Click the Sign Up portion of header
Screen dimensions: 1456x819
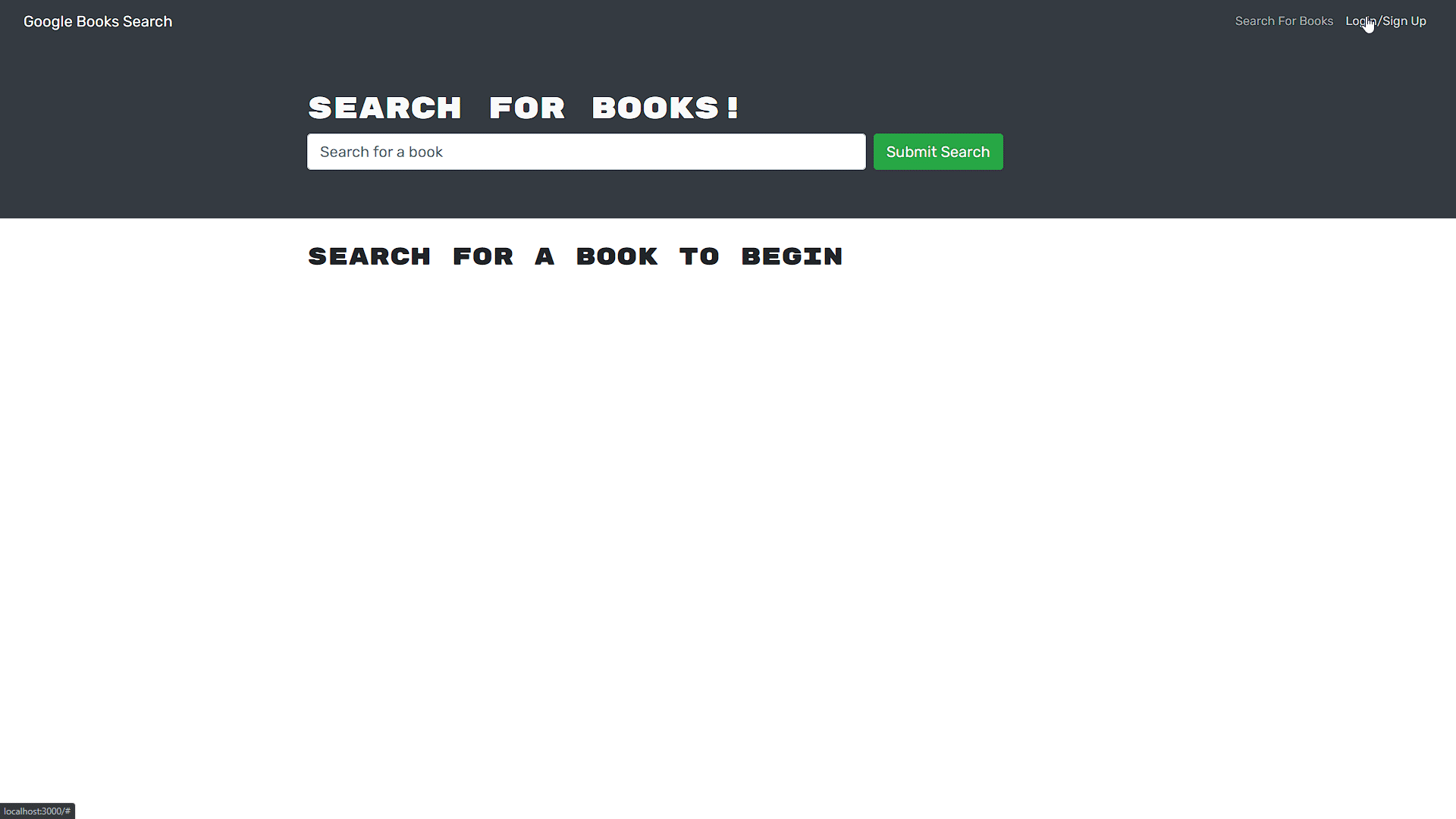[1406, 20]
